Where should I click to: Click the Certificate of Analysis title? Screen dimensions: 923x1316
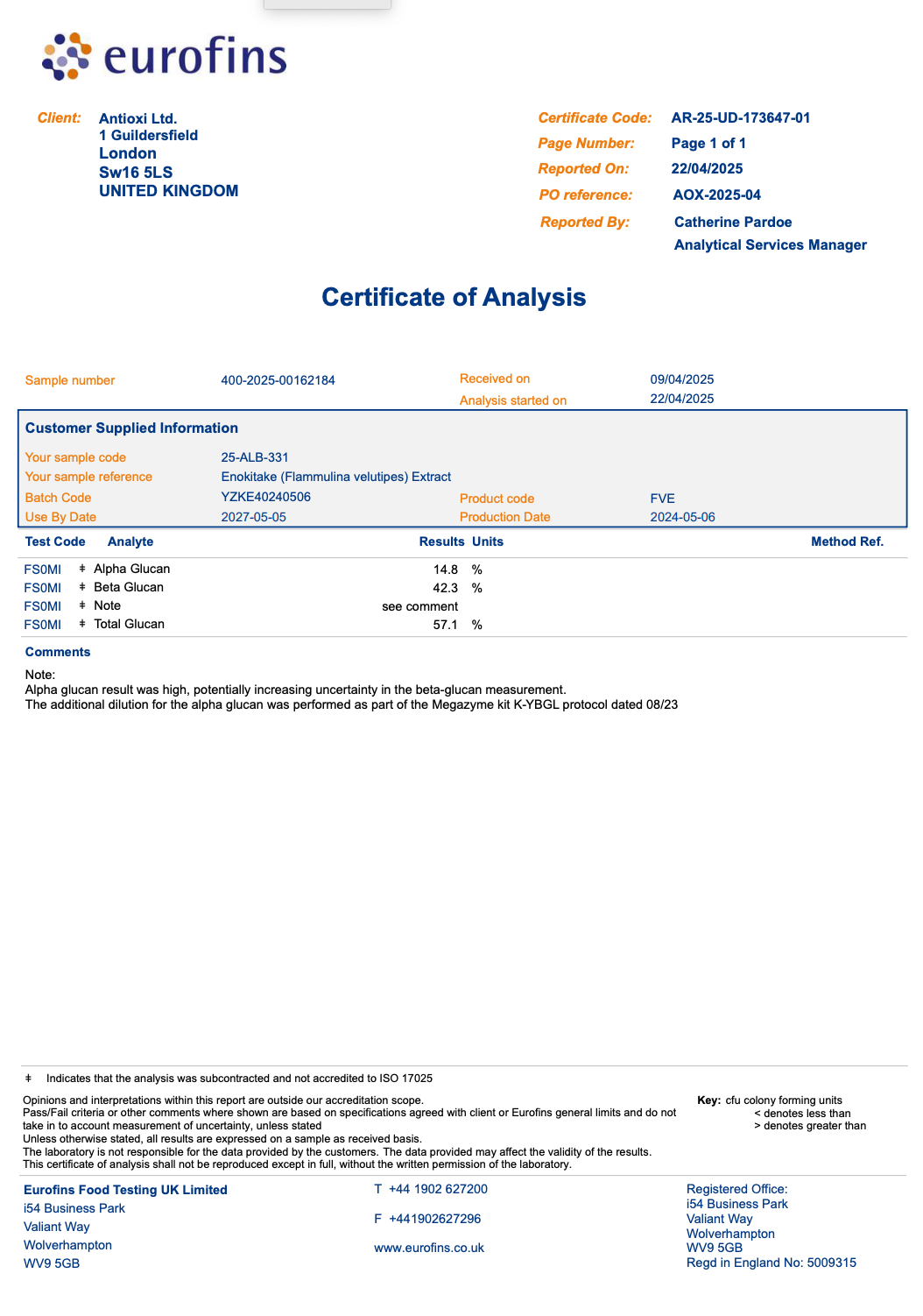tap(454, 297)
